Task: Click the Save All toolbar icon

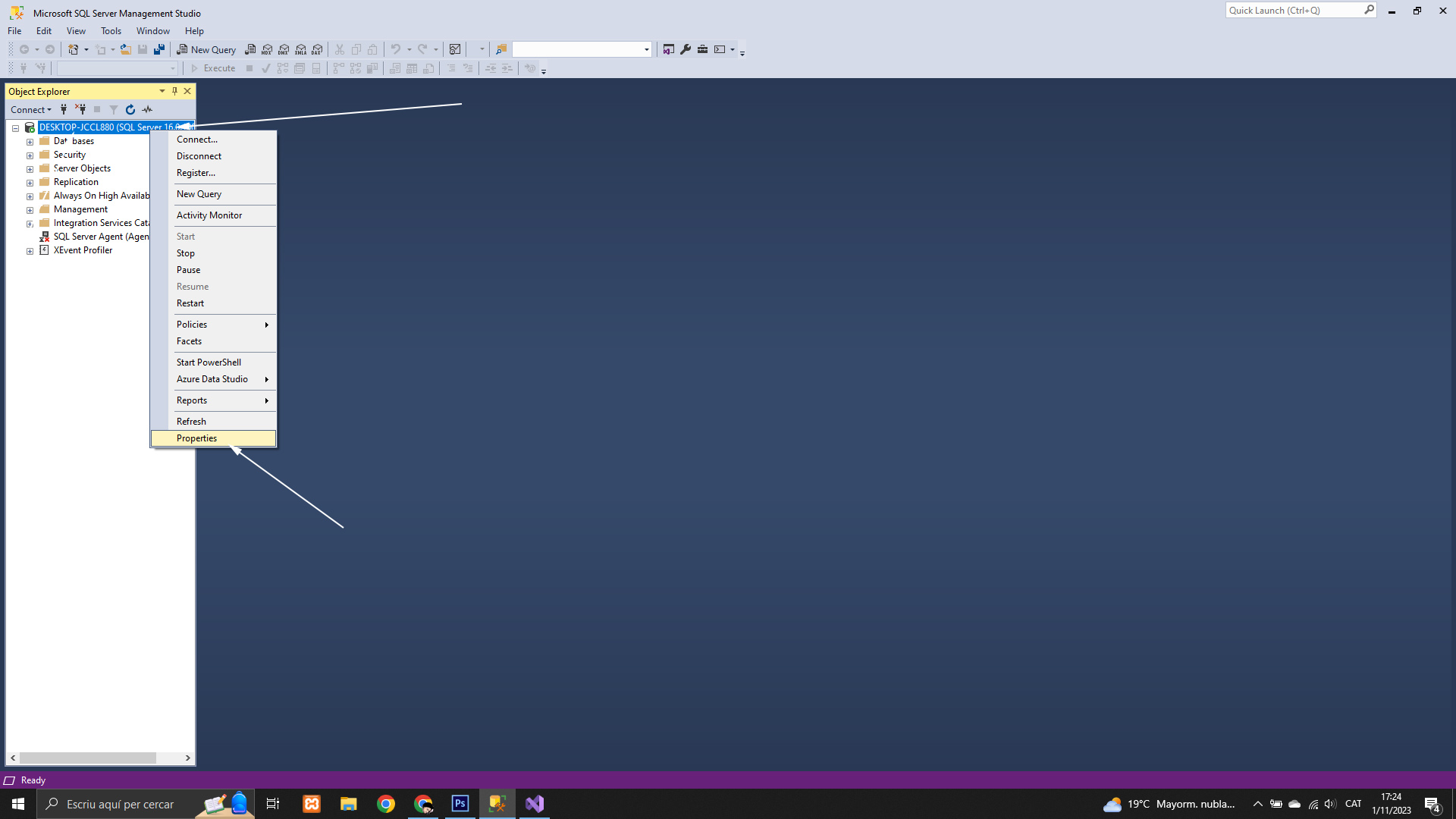Action: pyautogui.click(x=159, y=49)
